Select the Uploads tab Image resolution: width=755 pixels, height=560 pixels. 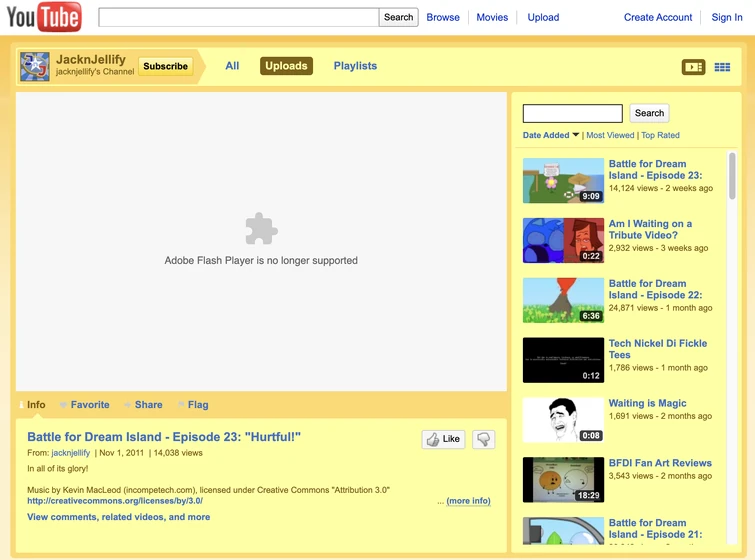tap(286, 66)
